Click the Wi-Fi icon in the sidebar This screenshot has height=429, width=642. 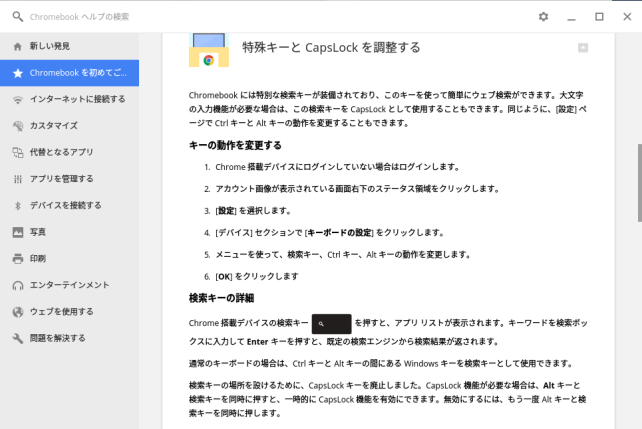click(18, 99)
